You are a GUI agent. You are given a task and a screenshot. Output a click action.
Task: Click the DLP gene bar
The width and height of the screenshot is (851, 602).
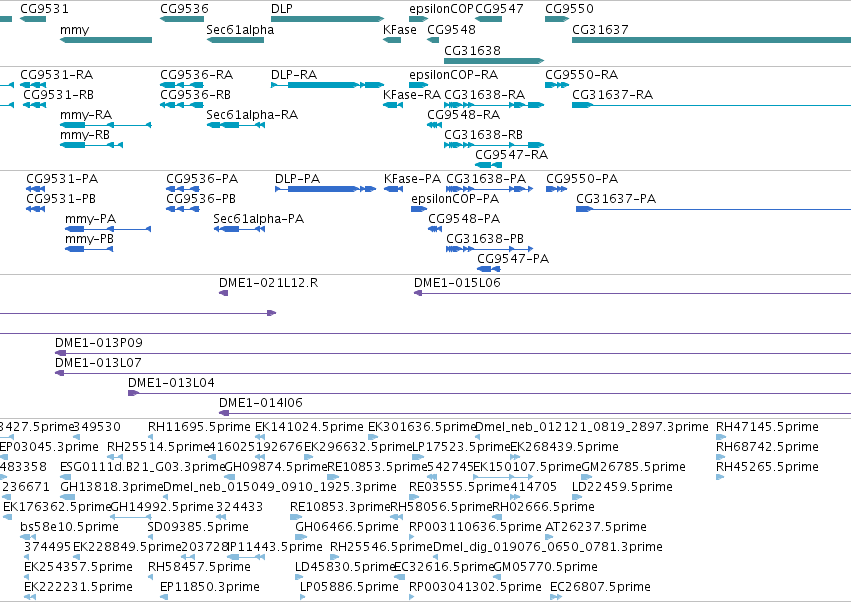(x=327, y=19)
